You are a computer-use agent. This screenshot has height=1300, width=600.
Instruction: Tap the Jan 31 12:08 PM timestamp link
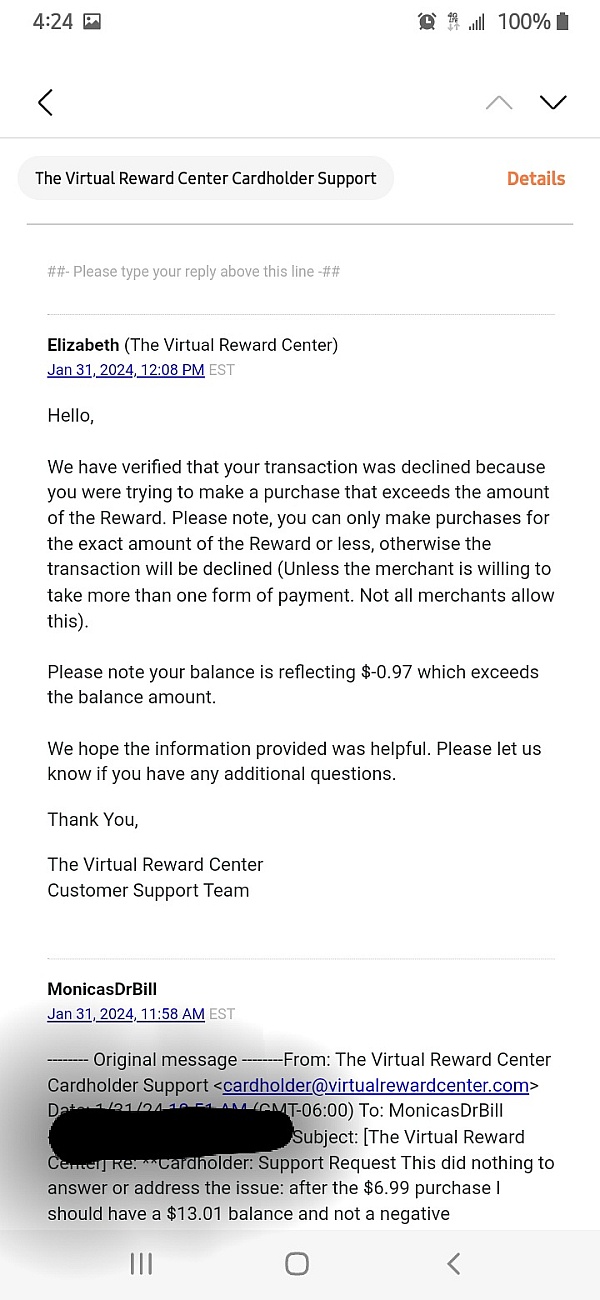pos(125,369)
